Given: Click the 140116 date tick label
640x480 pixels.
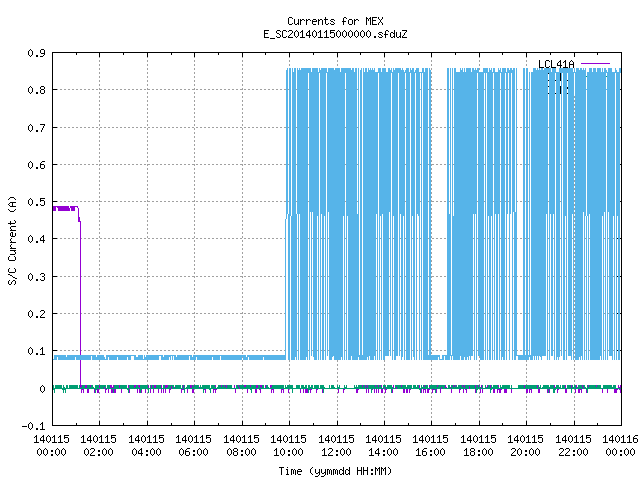Looking at the screenshot, I should (x=620, y=439).
